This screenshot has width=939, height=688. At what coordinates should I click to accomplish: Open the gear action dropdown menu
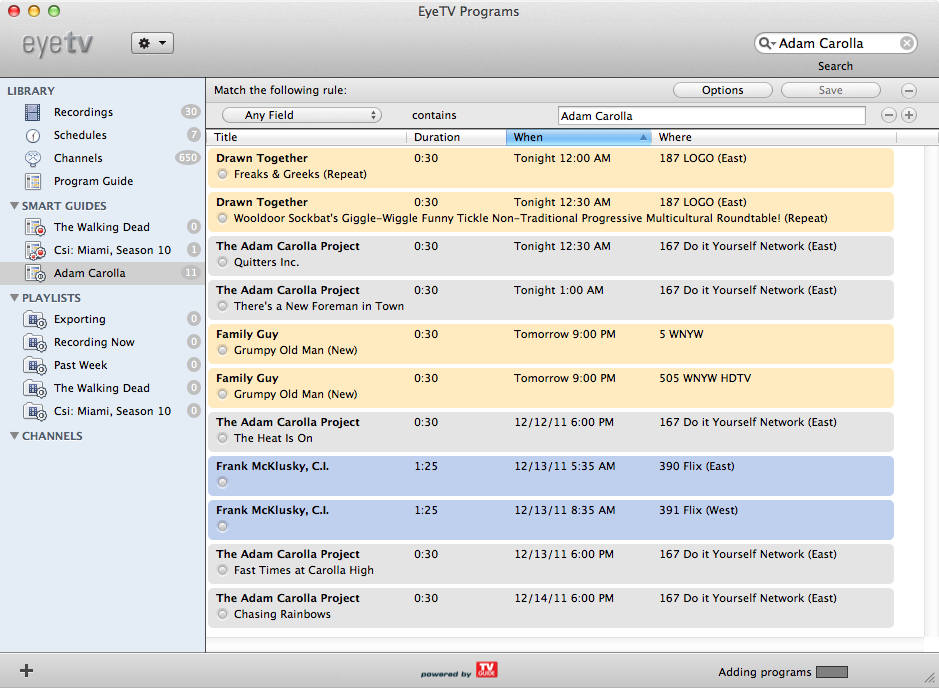152,43
